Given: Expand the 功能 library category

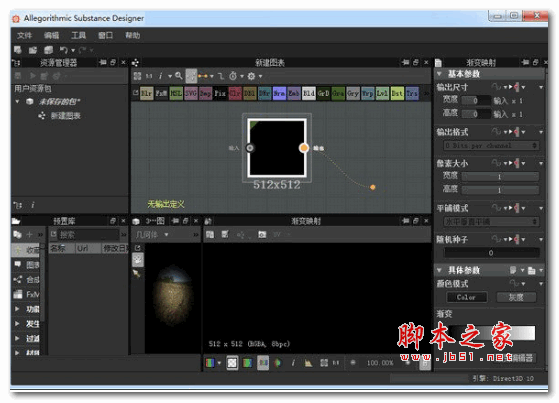Looking at the screenshot, I should click(x=17, y=309).
